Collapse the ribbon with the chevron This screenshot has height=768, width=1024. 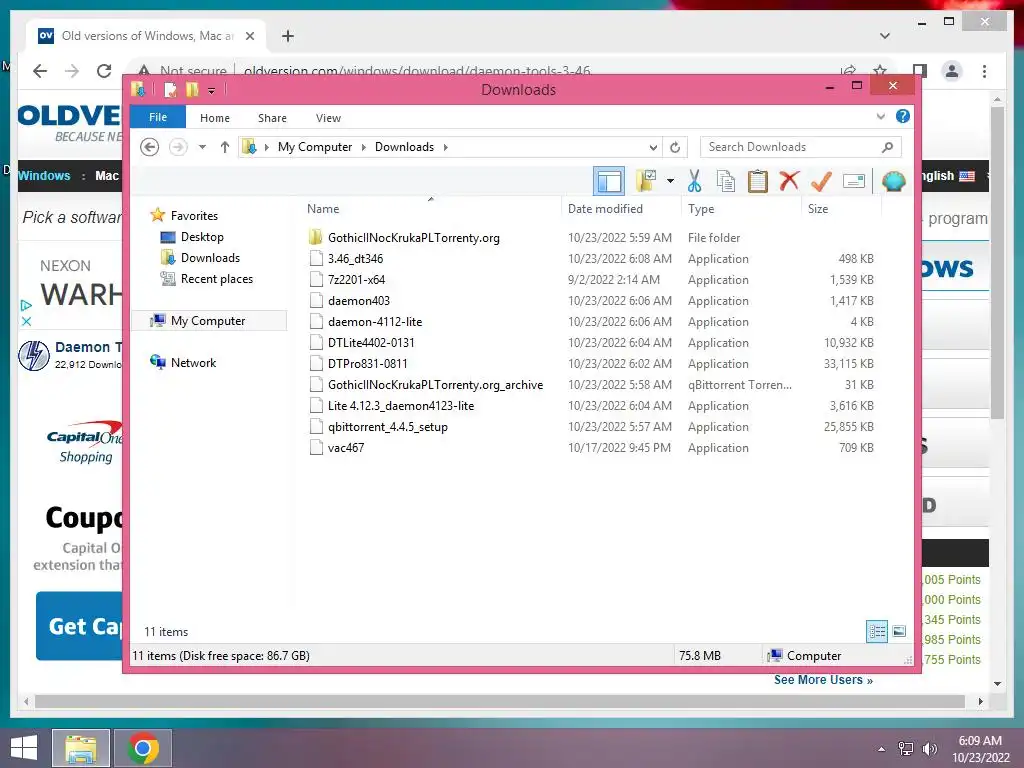click(880, 117)
